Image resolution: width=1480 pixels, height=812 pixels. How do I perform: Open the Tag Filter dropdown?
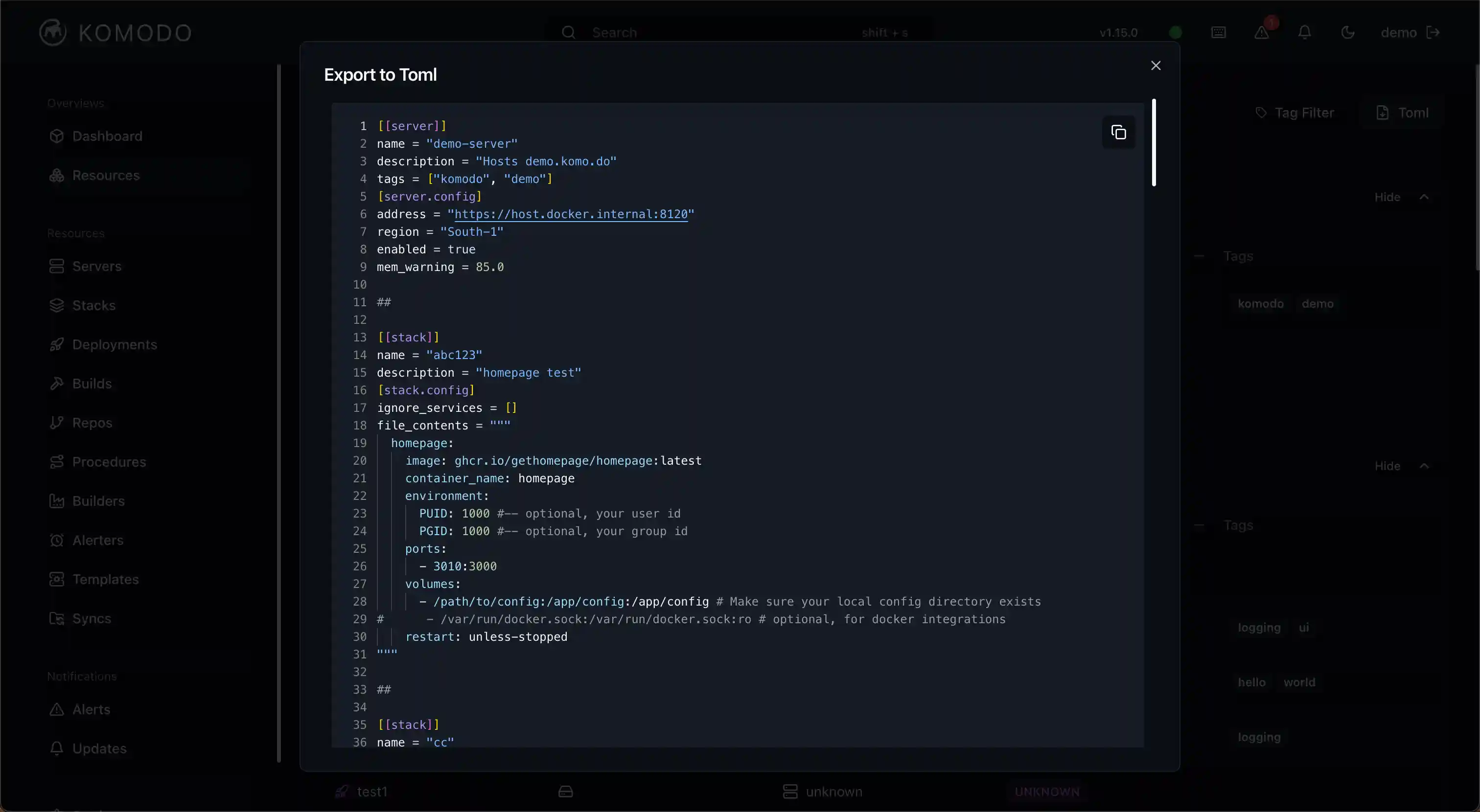[x=1295, y=113]
